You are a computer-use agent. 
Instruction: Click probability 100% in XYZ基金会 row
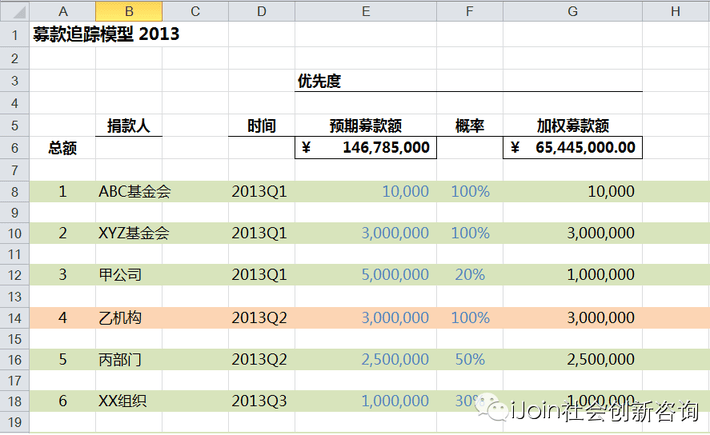[x=470, y=233]
